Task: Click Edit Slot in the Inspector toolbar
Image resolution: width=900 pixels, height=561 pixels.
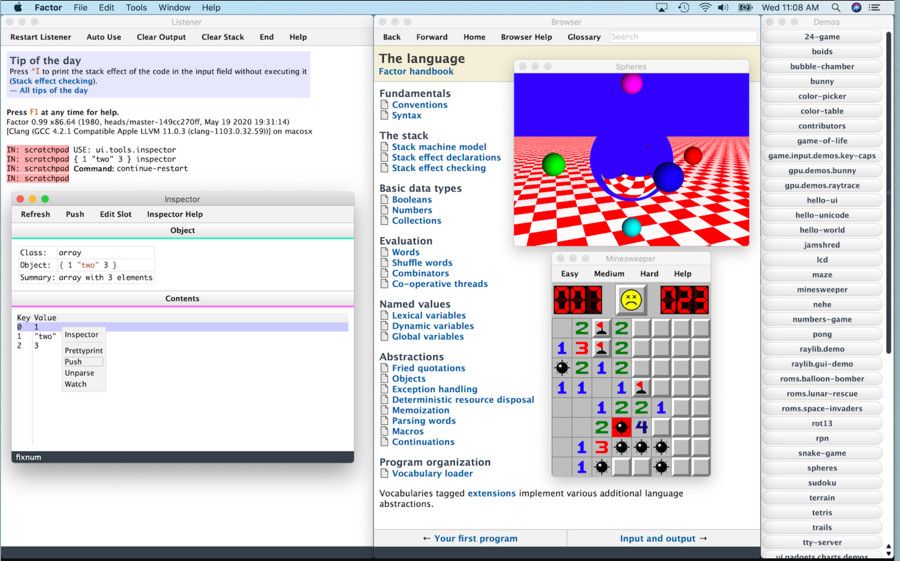Action: click(116, 214)
